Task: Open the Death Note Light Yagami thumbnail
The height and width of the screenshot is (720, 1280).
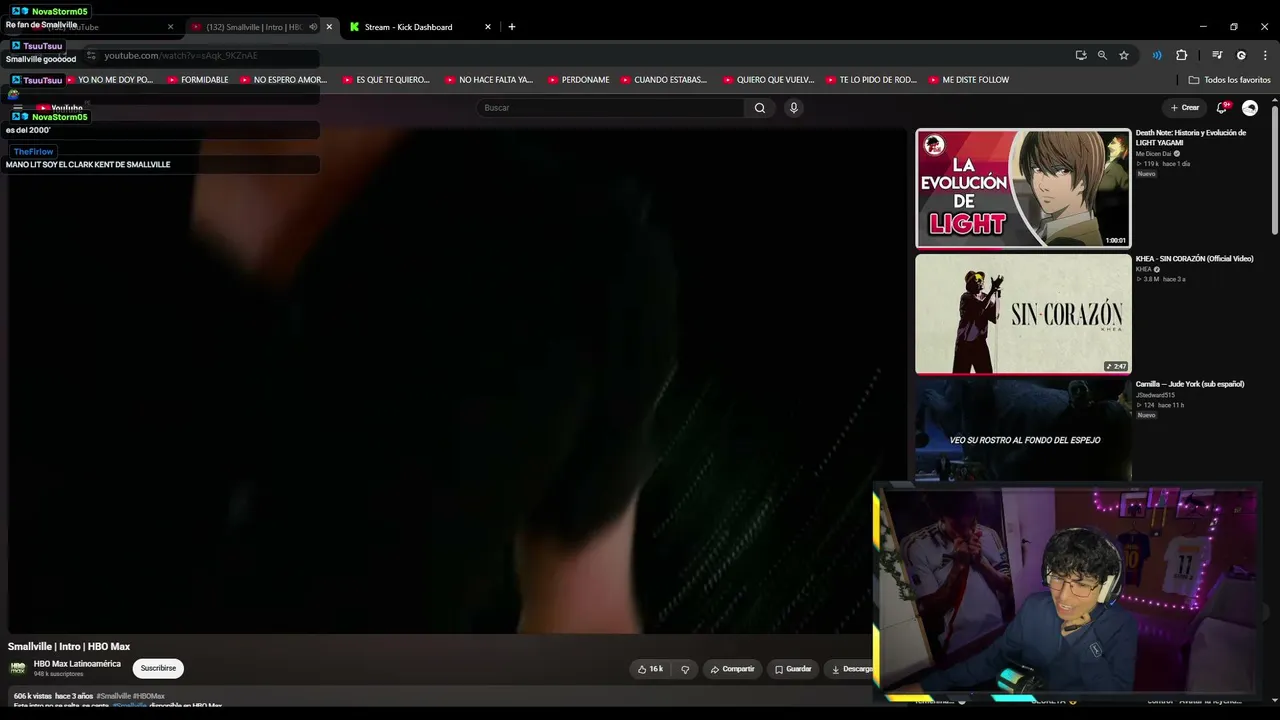Action: (1023, 188)
